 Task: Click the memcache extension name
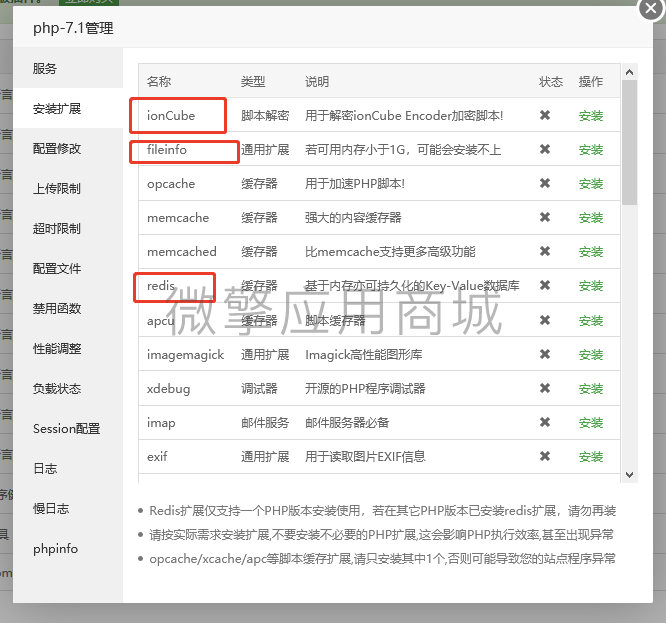[178, 217]
